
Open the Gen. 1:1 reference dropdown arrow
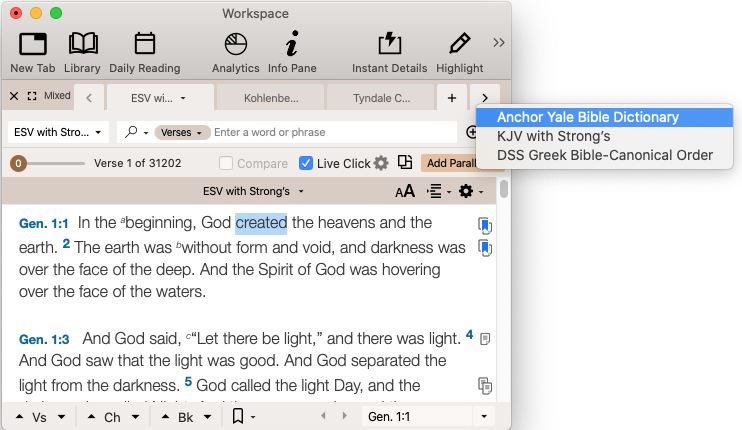[x=485, y=416]
